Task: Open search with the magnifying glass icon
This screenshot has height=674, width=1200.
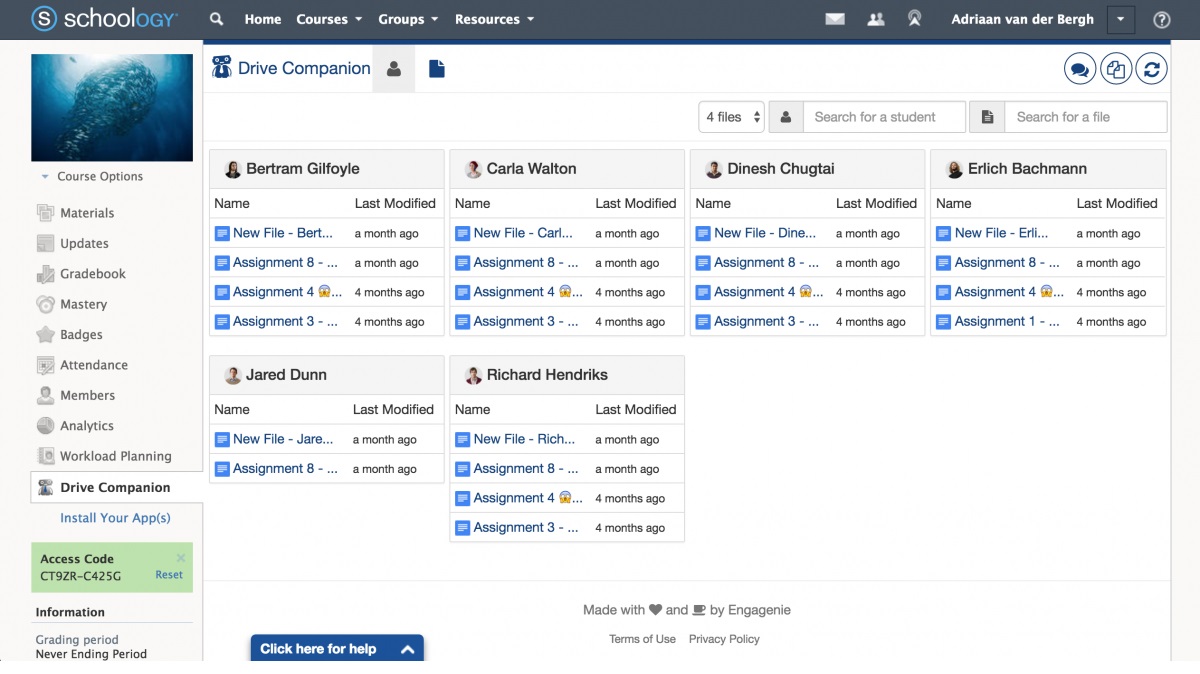Action: [215, 18]
